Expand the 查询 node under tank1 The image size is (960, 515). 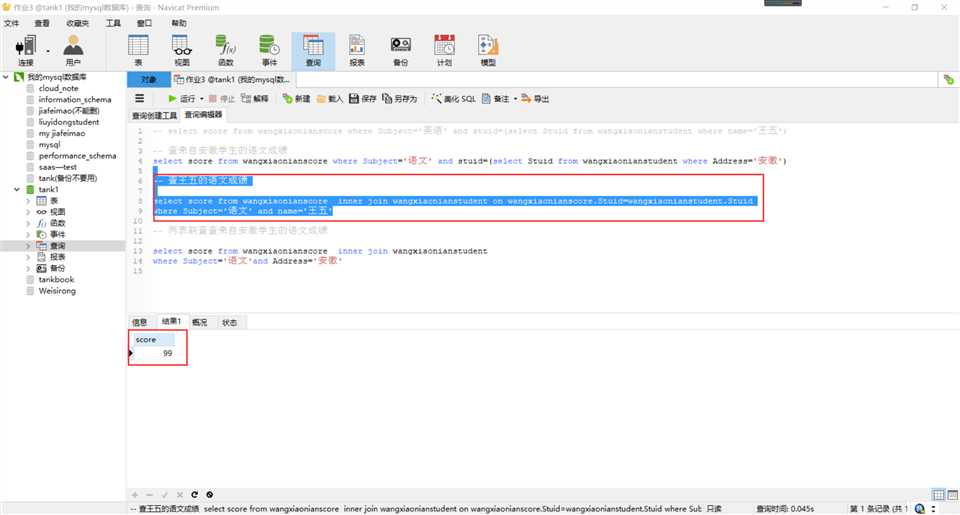click(x=28, y=246)
